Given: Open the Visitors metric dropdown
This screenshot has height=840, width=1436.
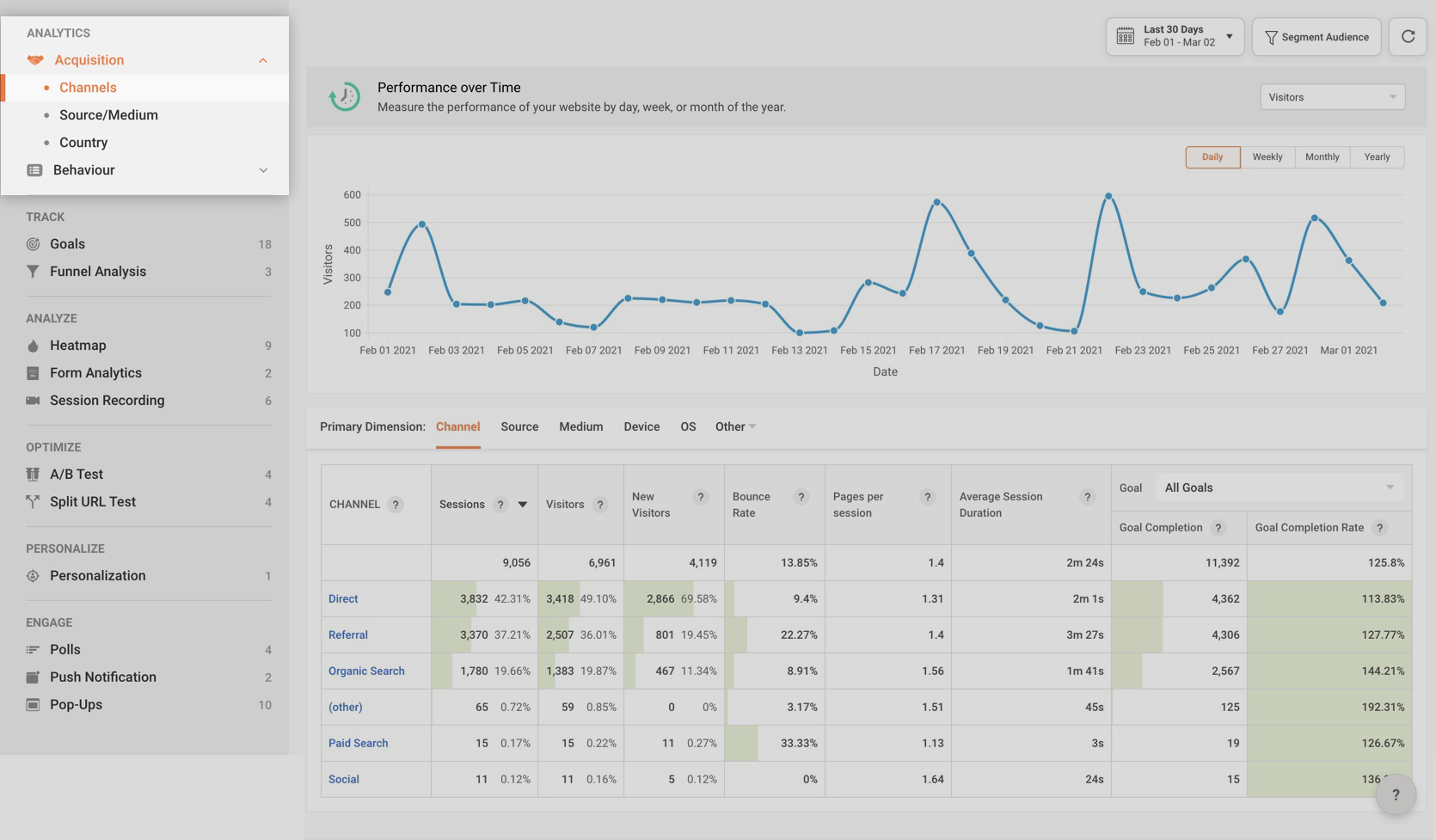Looking at the screenshot, I should click(1332, 97).
